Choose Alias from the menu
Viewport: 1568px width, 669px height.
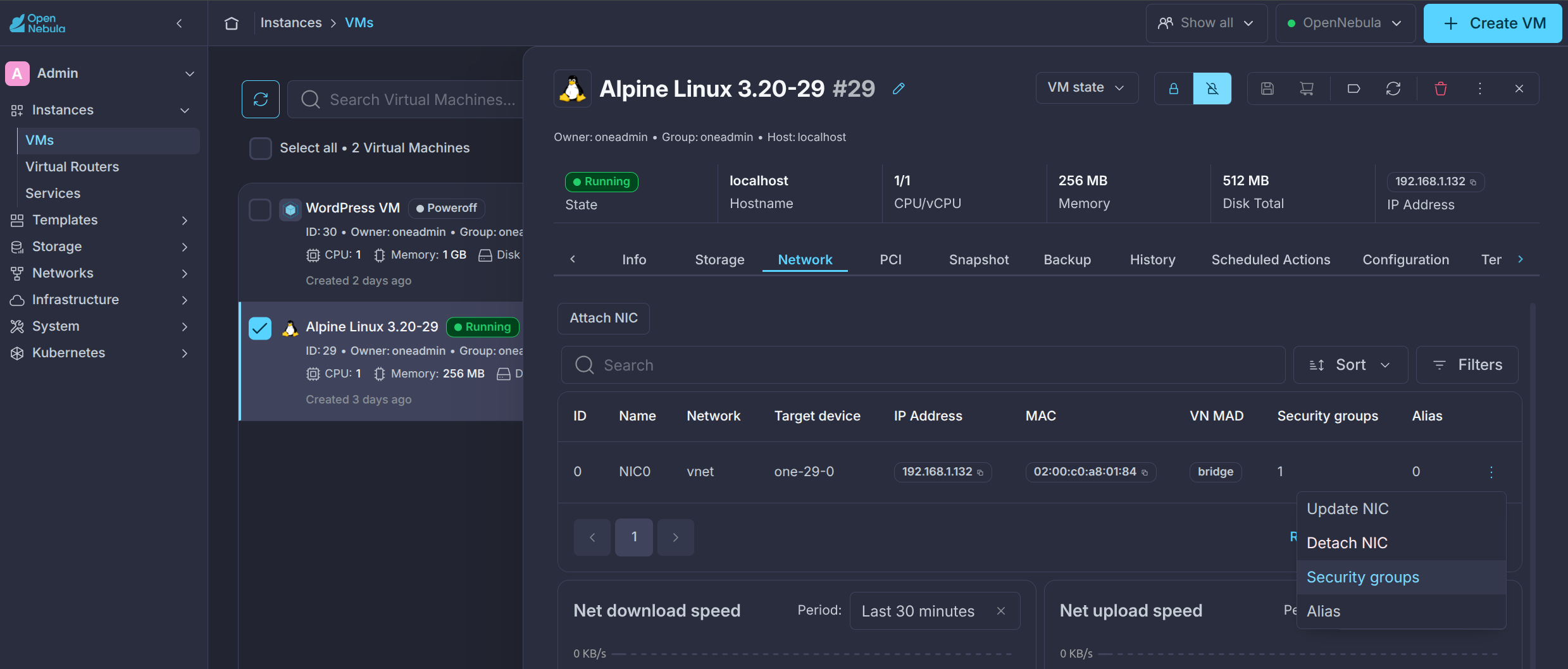tap(1401, 611)
